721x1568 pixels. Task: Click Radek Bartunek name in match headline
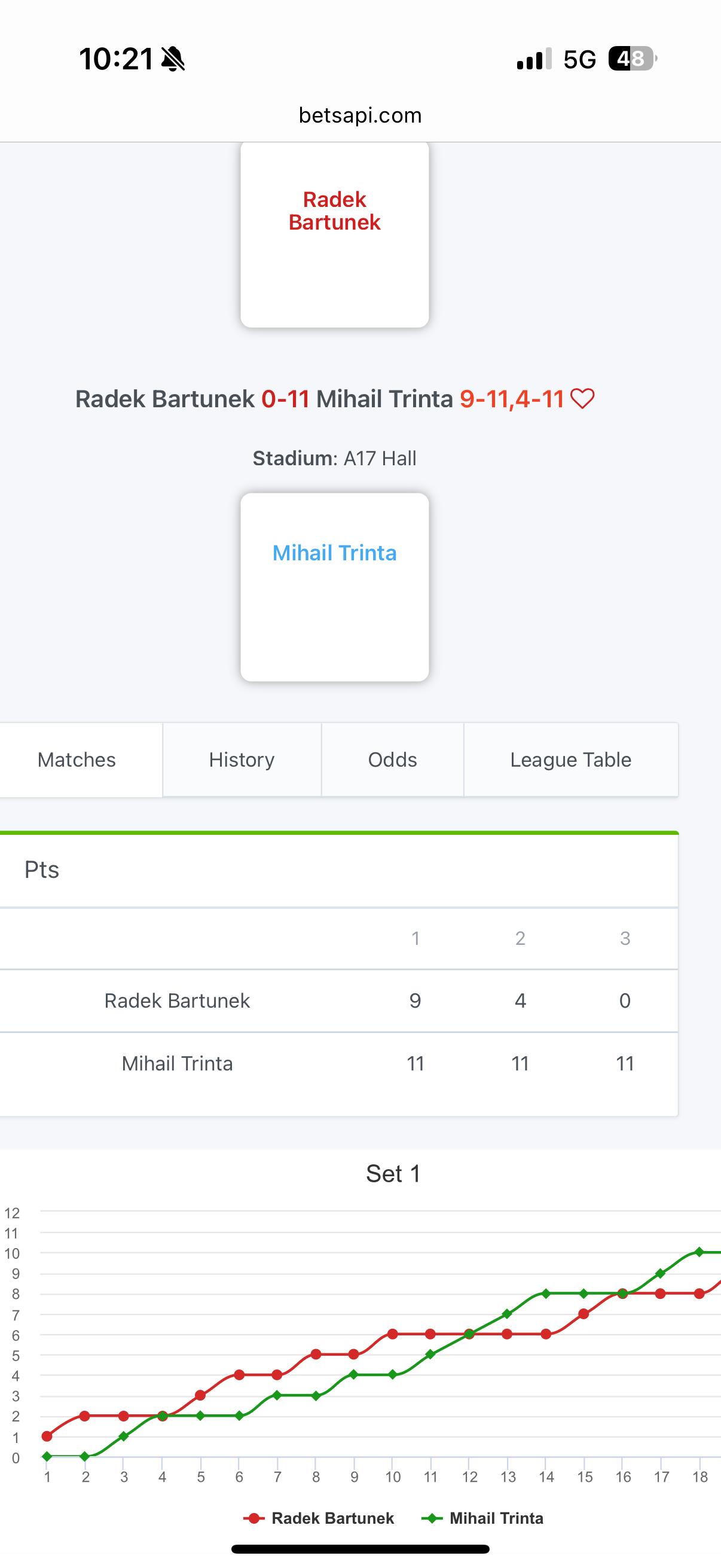click(x=164, y=399)
